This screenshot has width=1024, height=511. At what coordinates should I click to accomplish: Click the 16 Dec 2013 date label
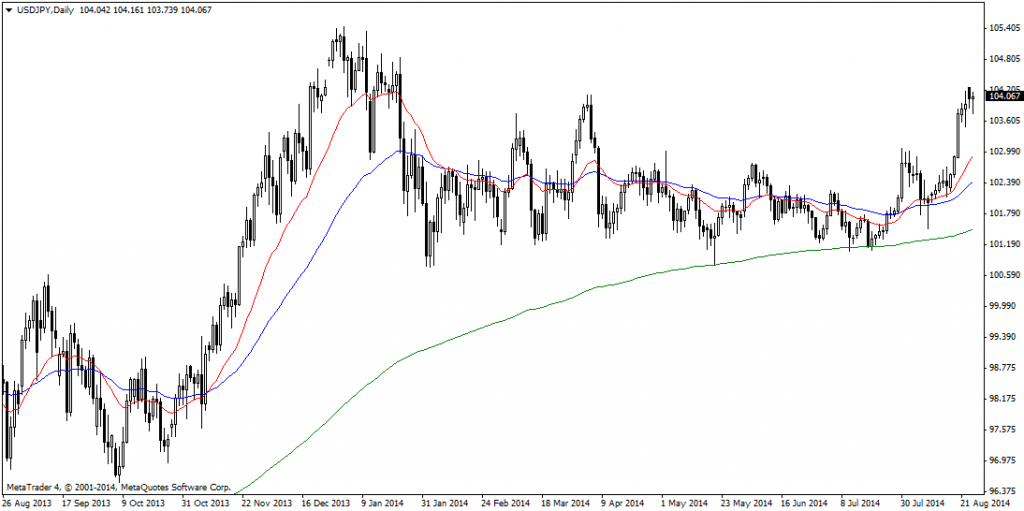(322, 502)
